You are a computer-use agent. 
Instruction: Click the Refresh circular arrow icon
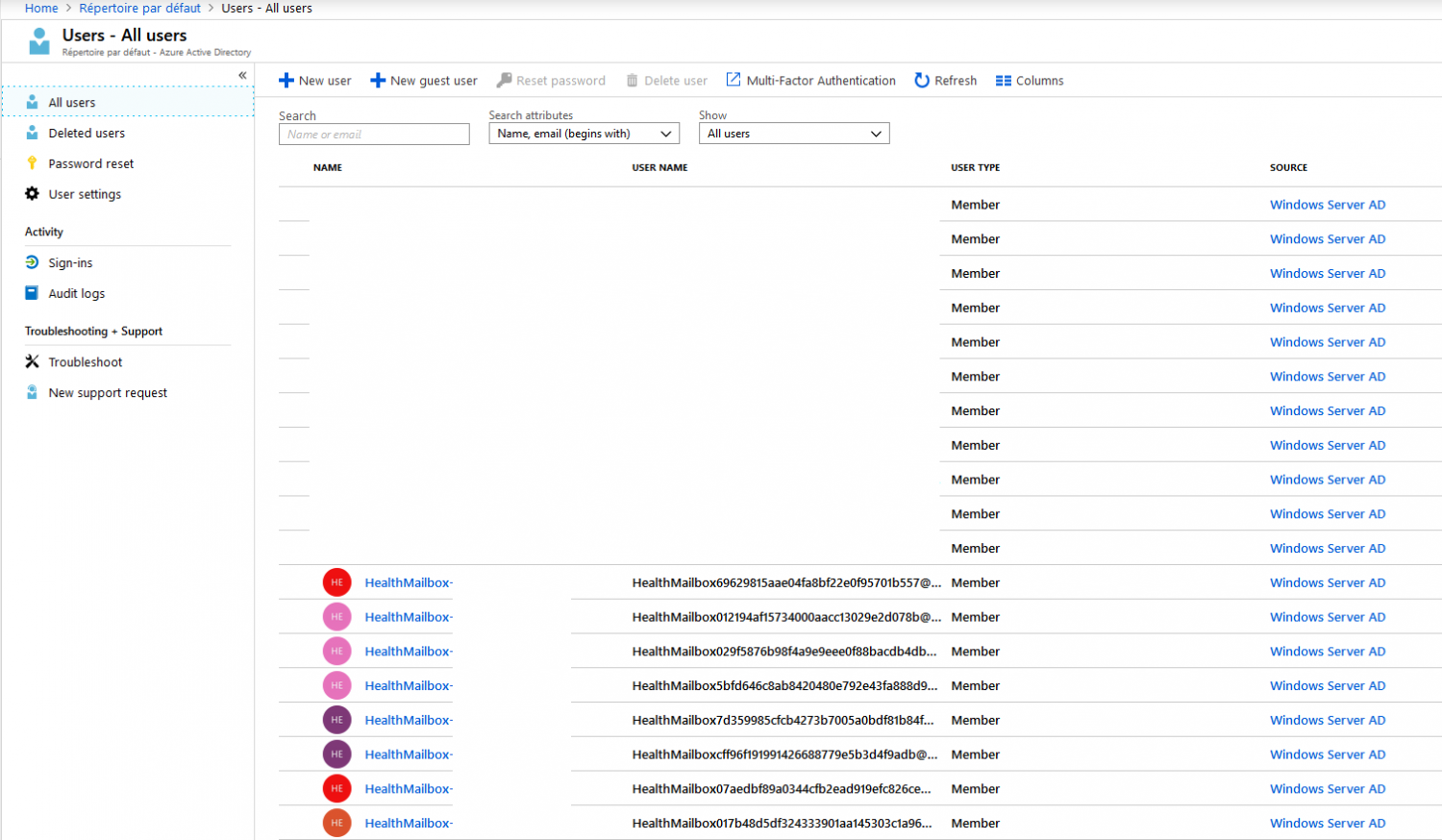click(x=922, y=81)
